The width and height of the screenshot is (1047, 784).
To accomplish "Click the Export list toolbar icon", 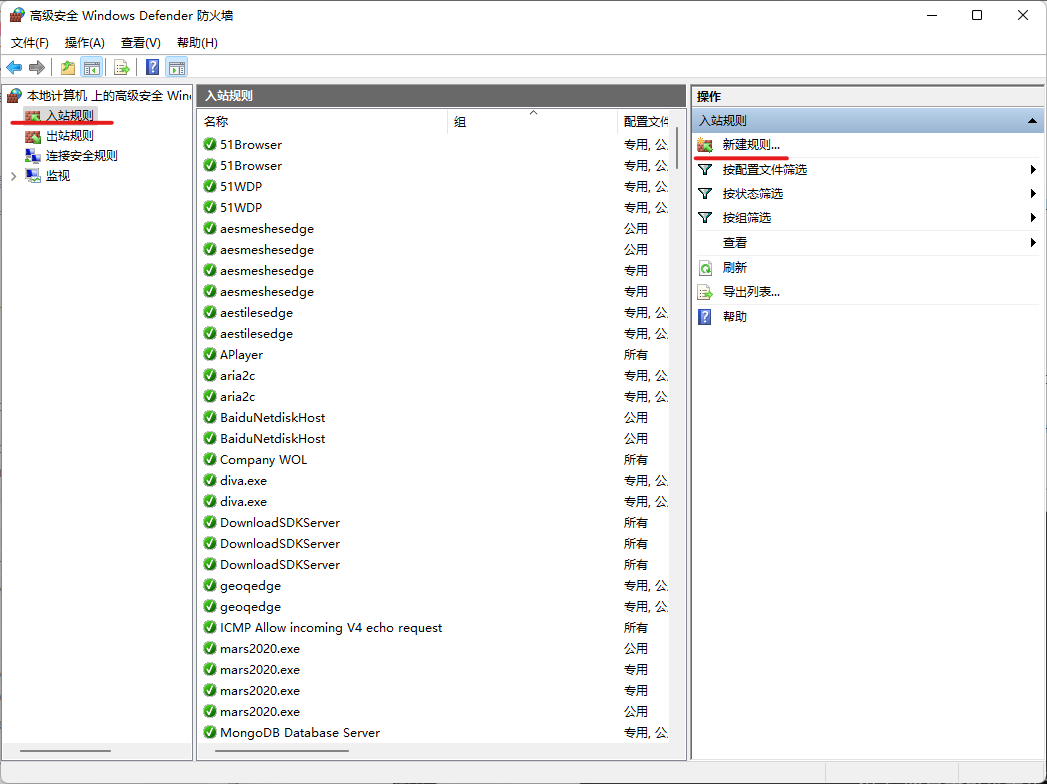I will point(122,67).
